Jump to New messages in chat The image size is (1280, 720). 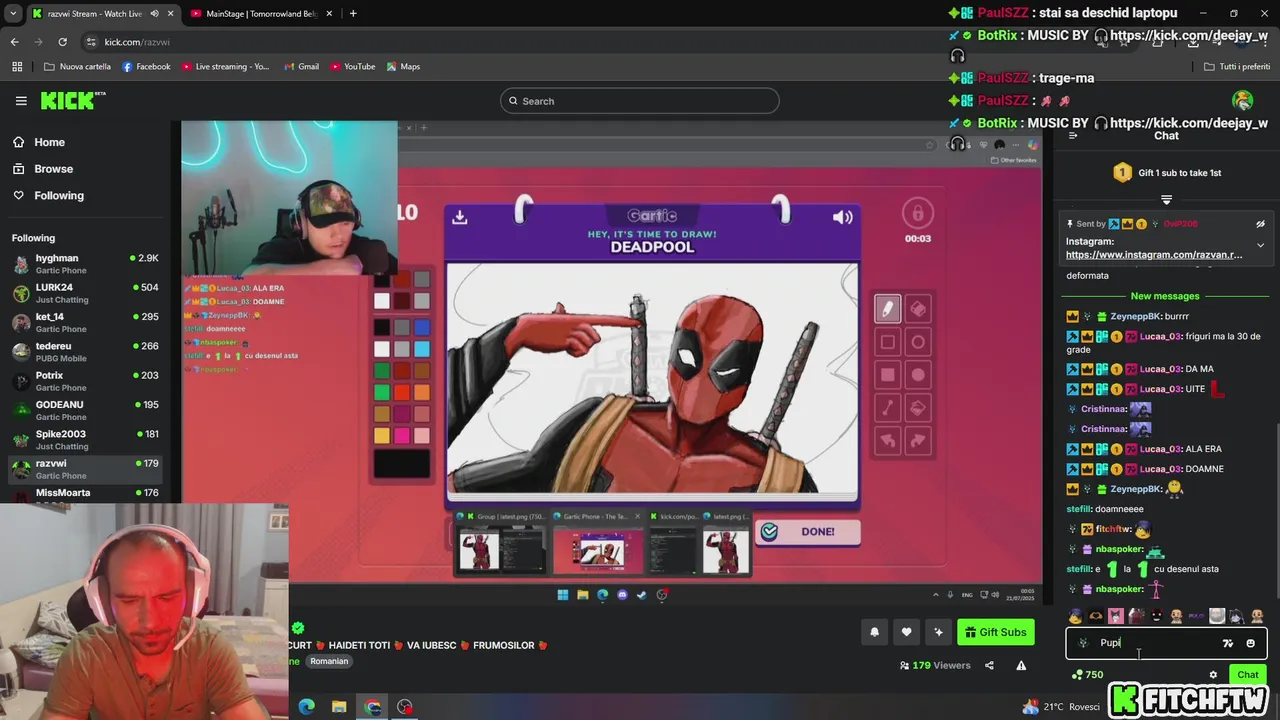(x=1165, y=296)
